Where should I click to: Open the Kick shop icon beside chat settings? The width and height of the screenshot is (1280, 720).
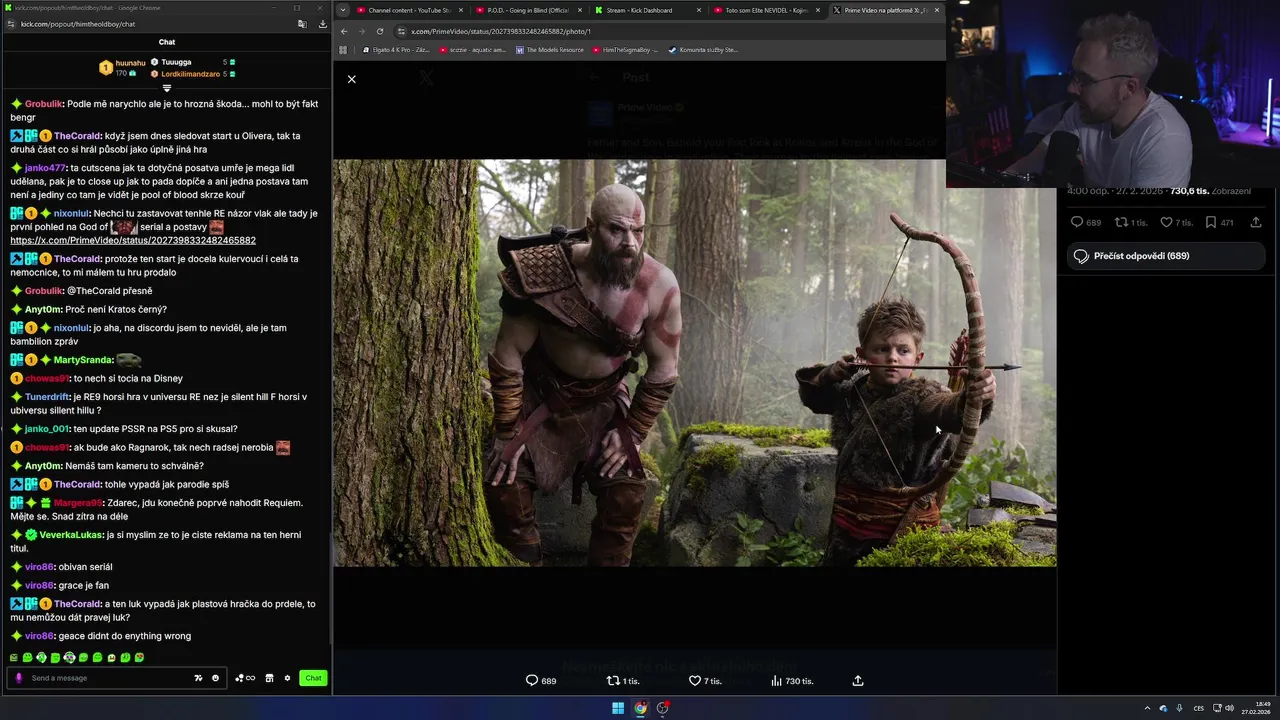tap(269, 678)
